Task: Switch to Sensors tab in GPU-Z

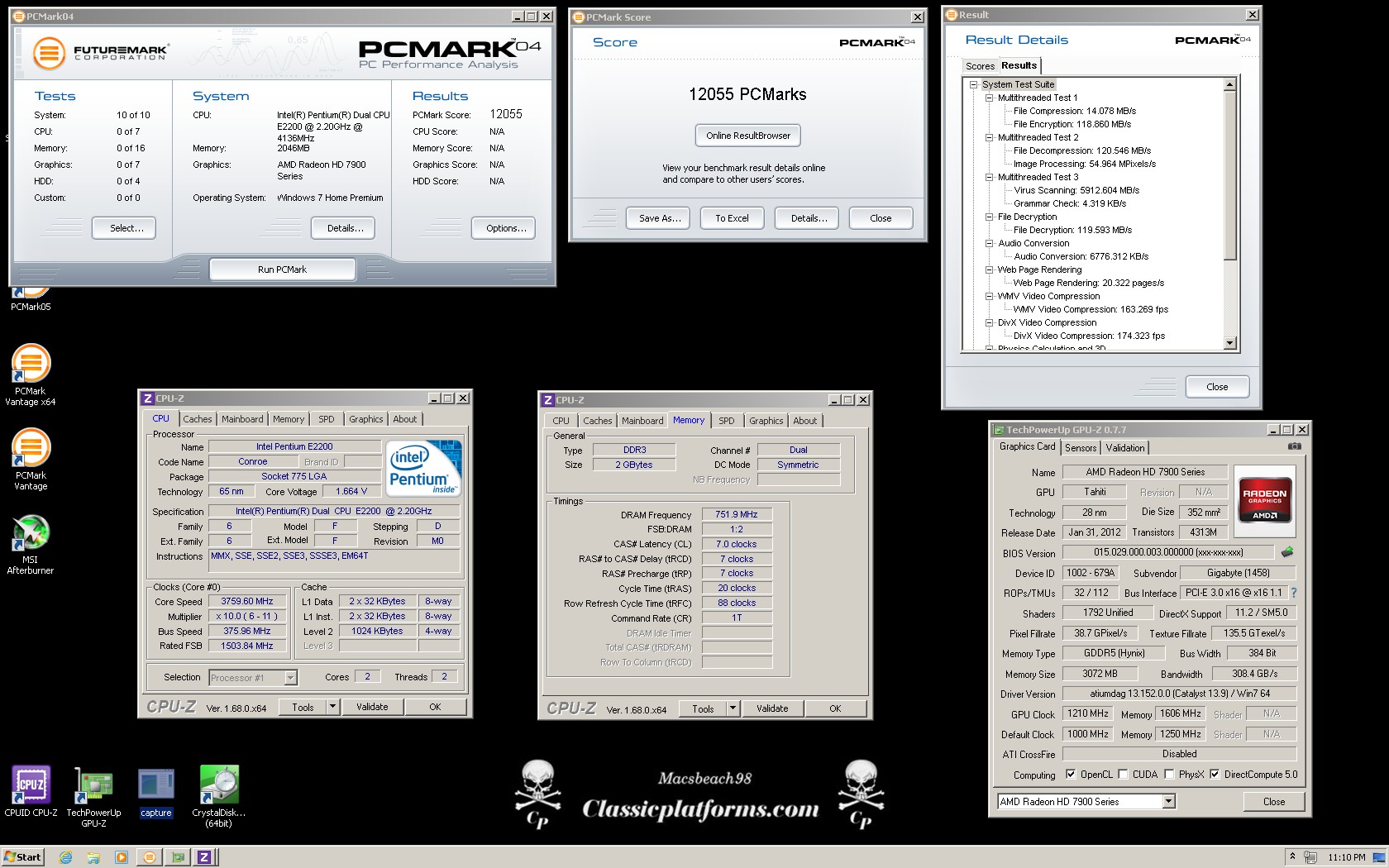Action: [x=1081, y=448]
